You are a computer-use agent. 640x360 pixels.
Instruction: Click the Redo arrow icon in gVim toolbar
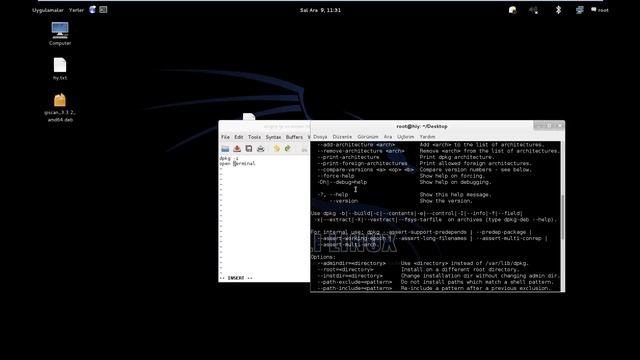(x=288, y=149)
